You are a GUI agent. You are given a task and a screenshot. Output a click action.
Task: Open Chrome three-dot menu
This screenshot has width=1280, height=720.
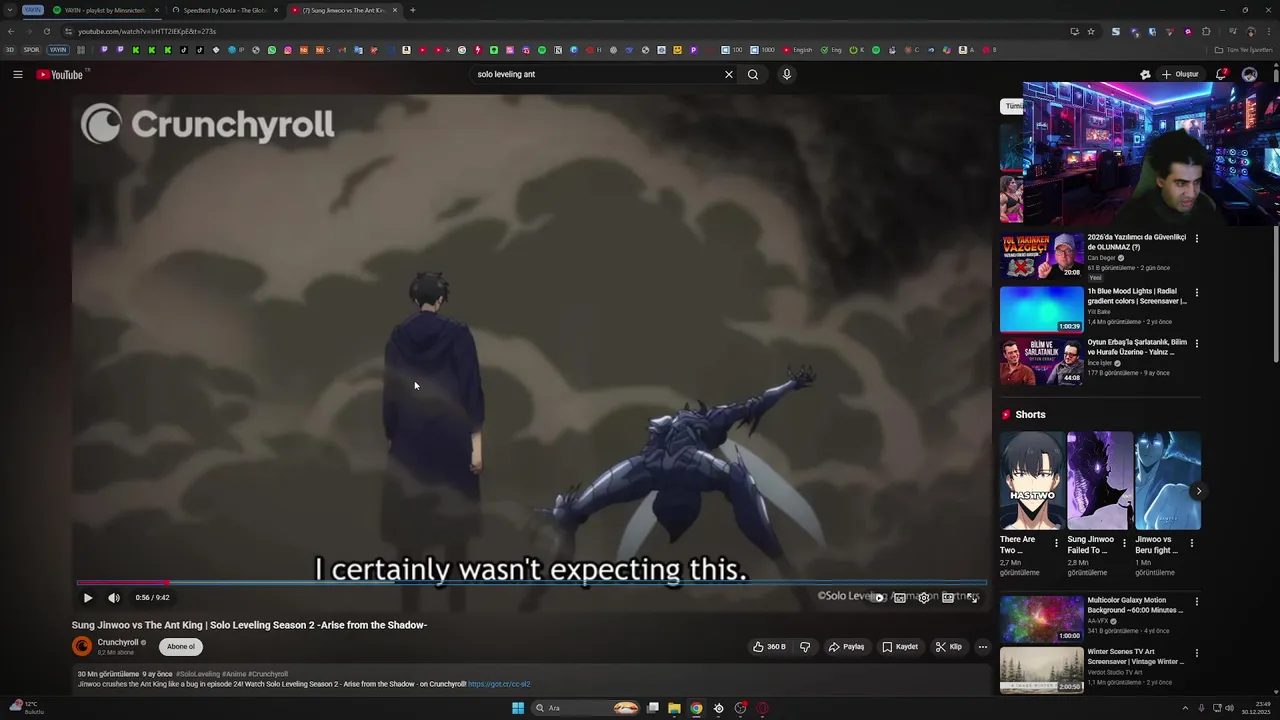[x=1270, y=31]
